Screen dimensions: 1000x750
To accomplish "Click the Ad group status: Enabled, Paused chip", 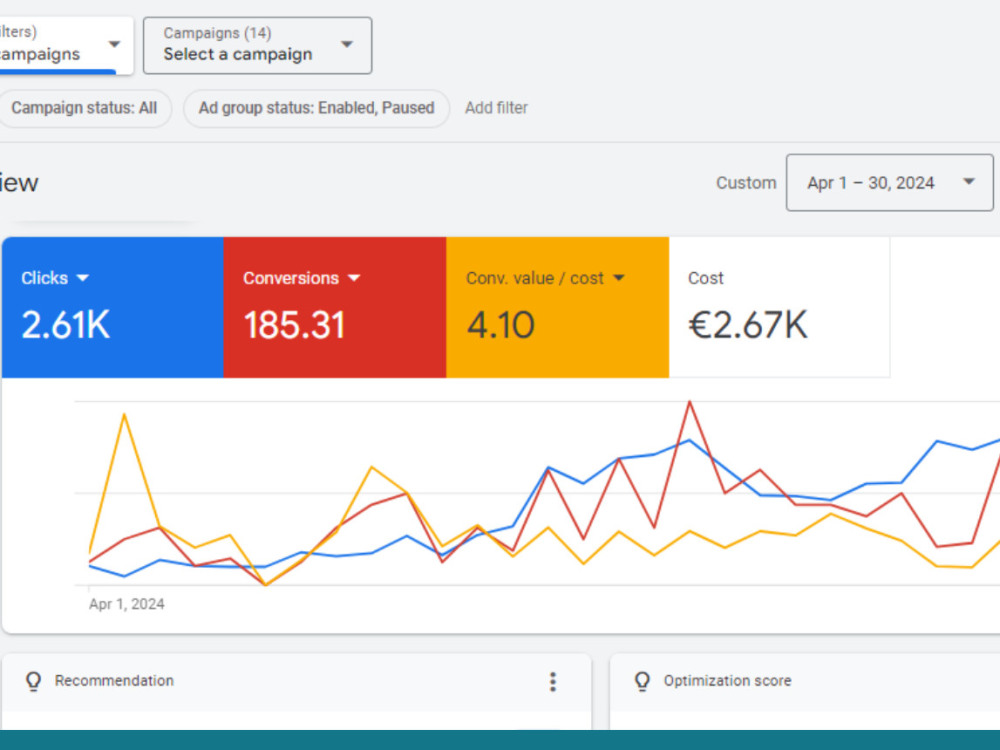I will pos(316,108).
